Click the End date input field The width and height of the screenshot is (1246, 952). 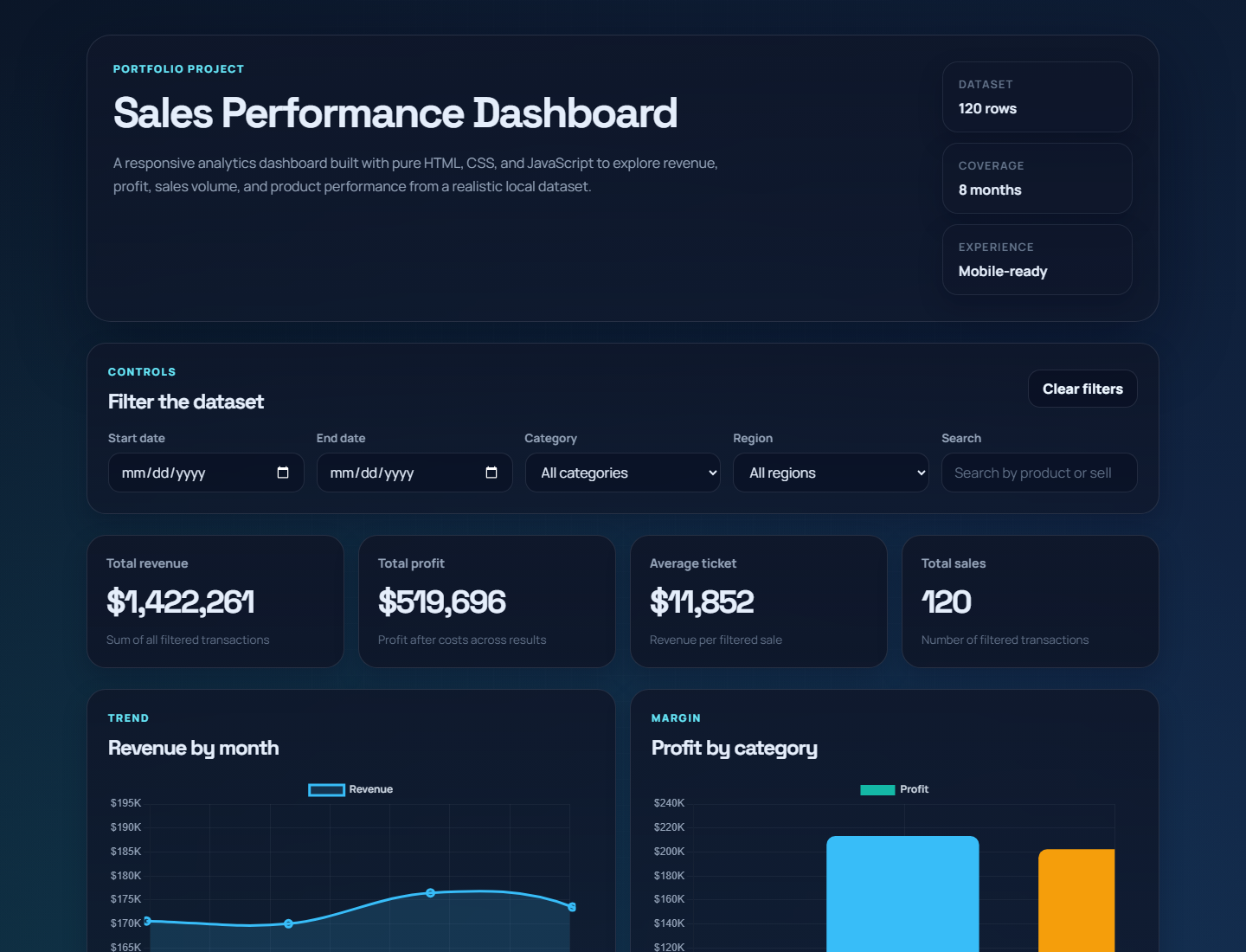pos(414,473)
